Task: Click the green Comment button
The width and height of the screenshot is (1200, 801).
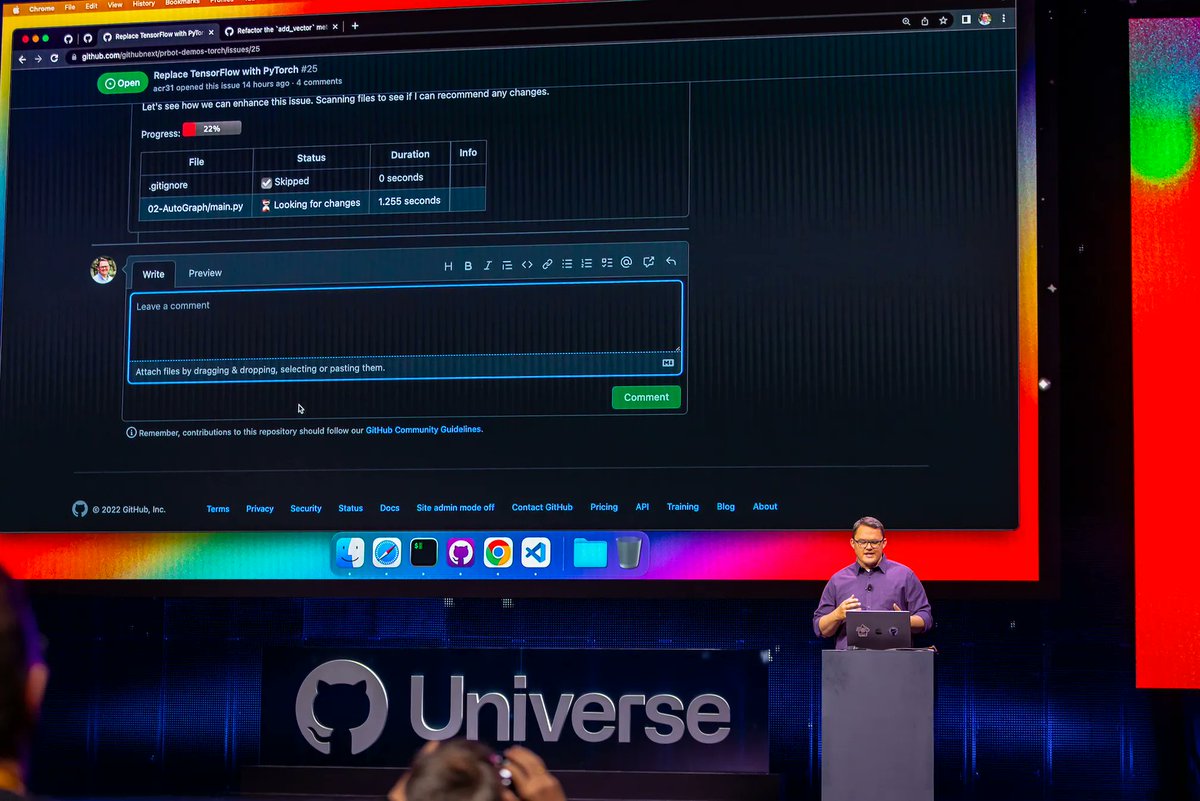Action: click(646, 397)
